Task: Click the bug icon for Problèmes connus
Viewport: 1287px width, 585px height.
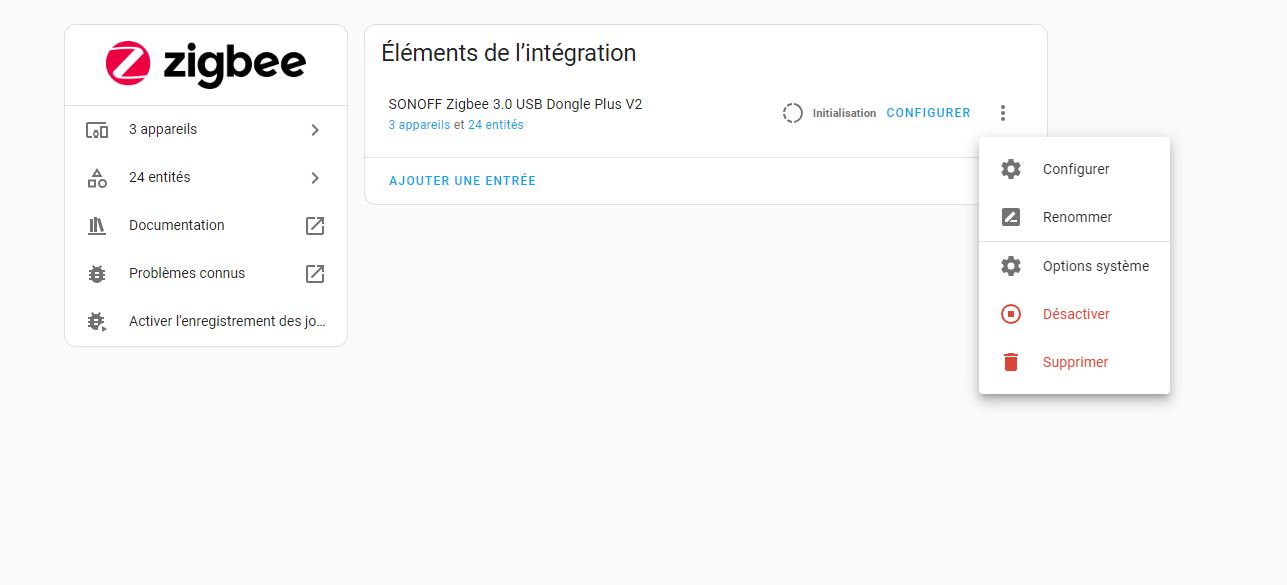Action: click(x=97, y=274)
